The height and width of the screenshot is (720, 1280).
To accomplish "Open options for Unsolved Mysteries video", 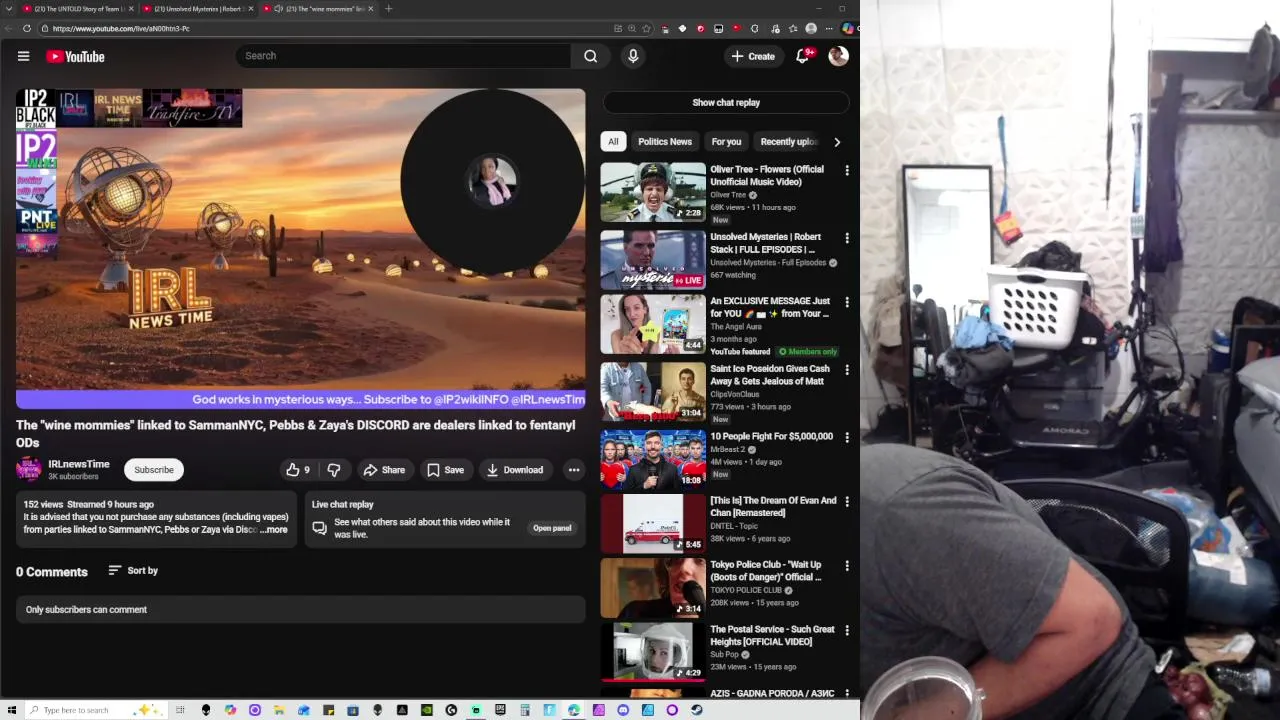I will tap(847, 239).
